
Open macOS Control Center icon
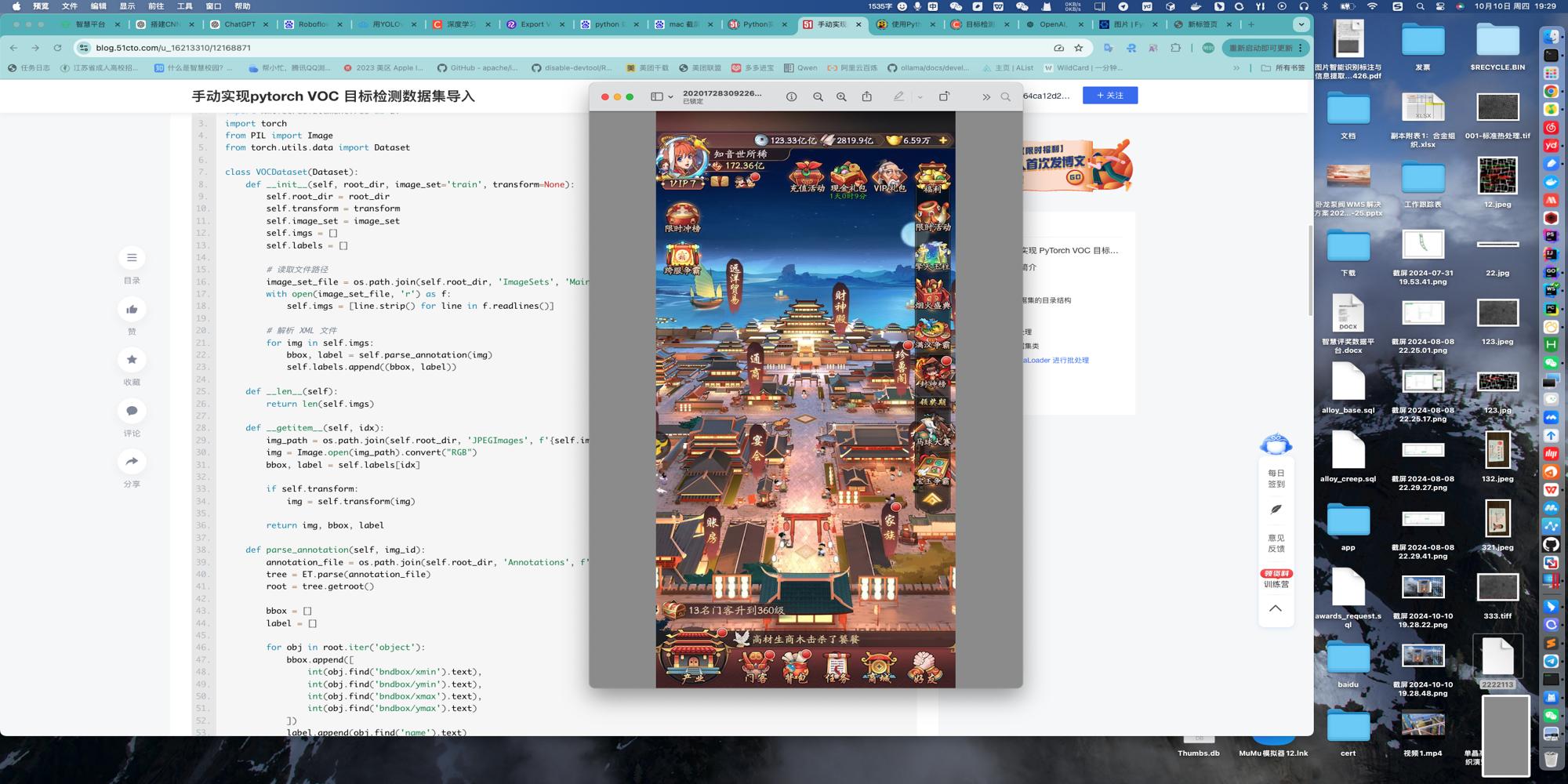(1440, 6)
